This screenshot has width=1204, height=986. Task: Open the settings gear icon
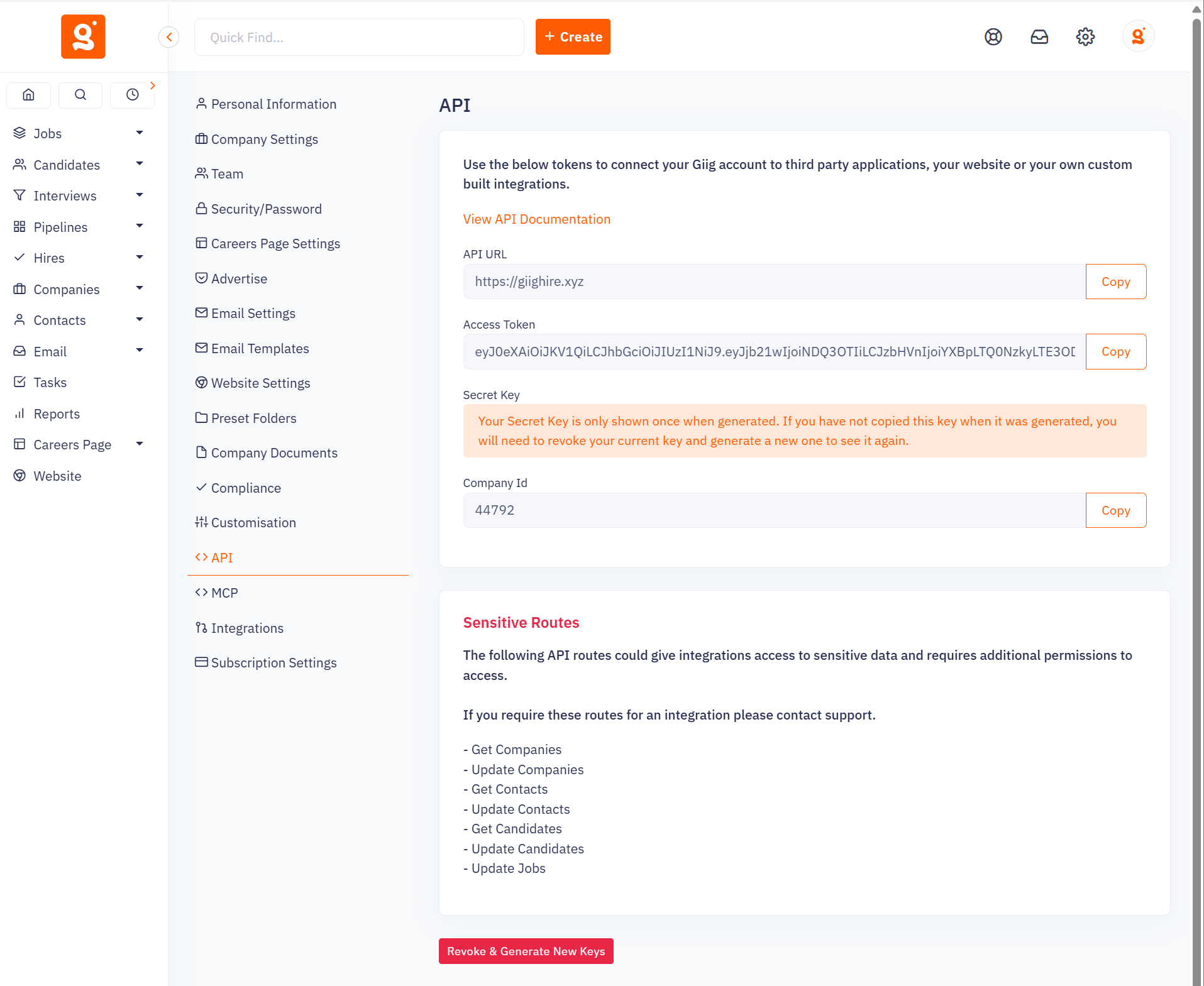(1085, 37)
